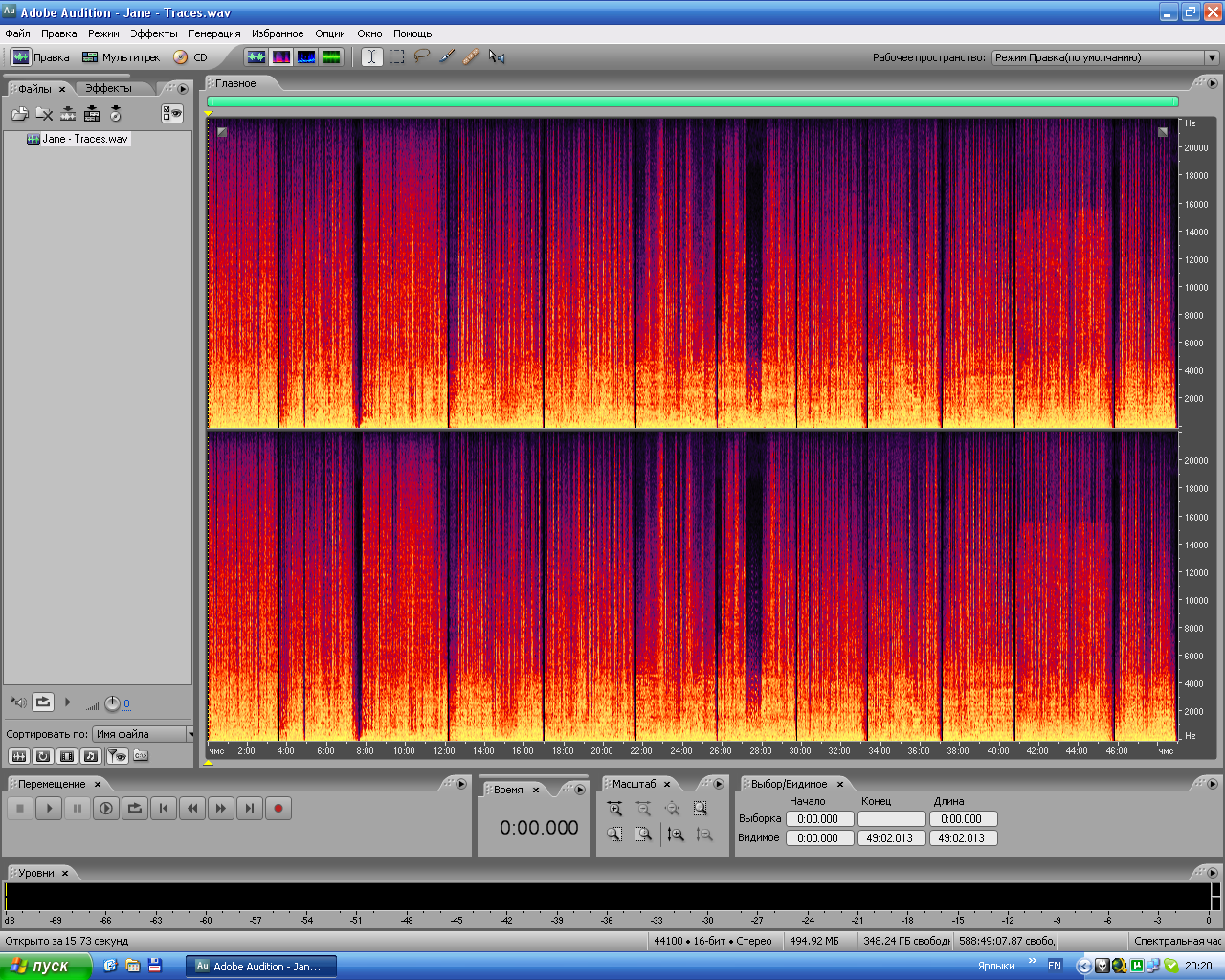Image resolution: width=1225 pixels, height=980 pixels.
Task: Select the Lasso Selection tool
Action: tap(421, 57)
